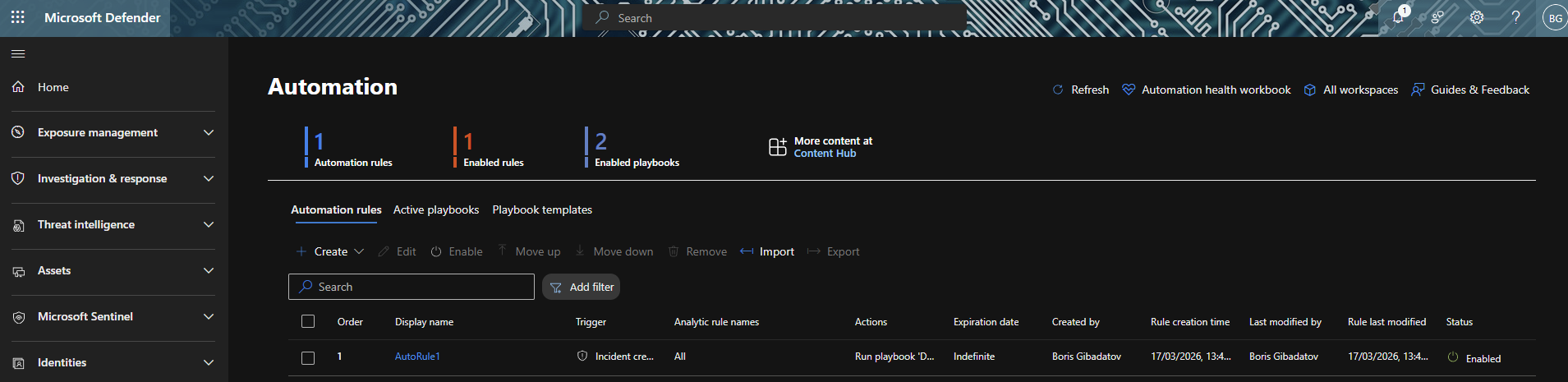
Task: Expand Exposure management chevron
Action: click(x=209, y=132)
